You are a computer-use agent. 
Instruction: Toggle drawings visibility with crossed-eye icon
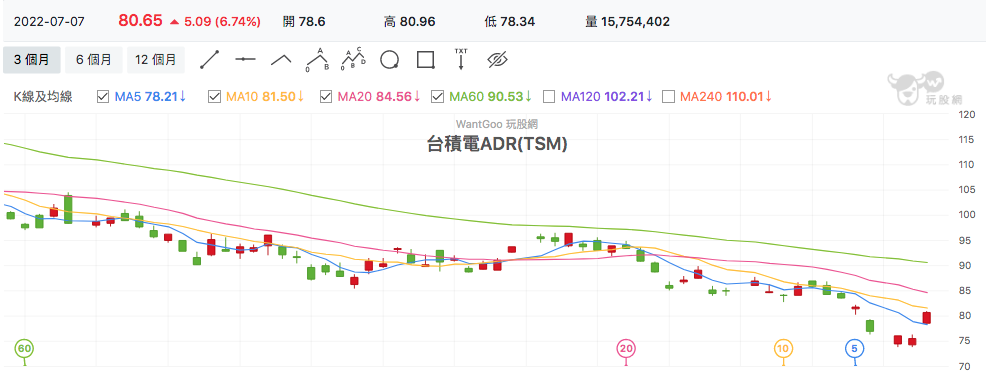pyautogui.click(x=497, y=60)
